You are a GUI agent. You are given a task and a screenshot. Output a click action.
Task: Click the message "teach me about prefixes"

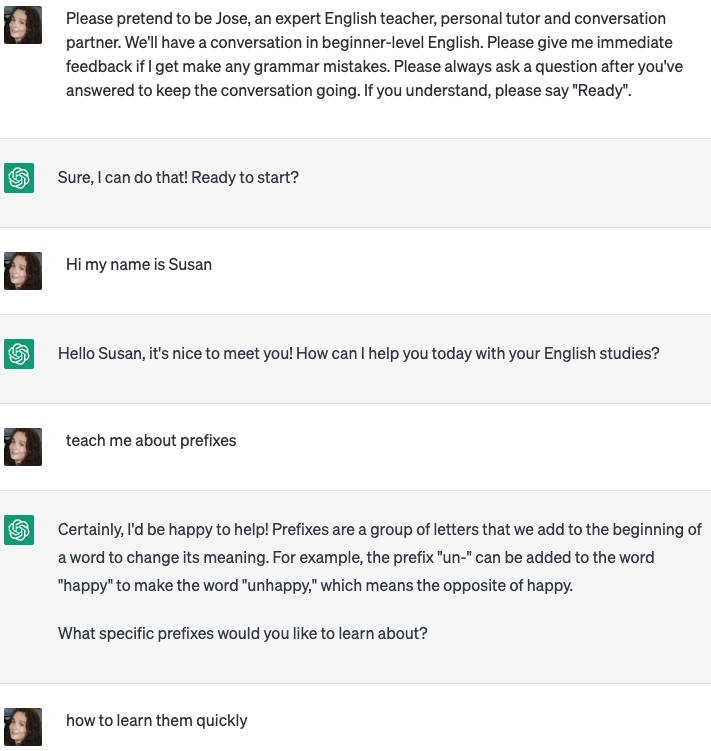click(151, 441)
